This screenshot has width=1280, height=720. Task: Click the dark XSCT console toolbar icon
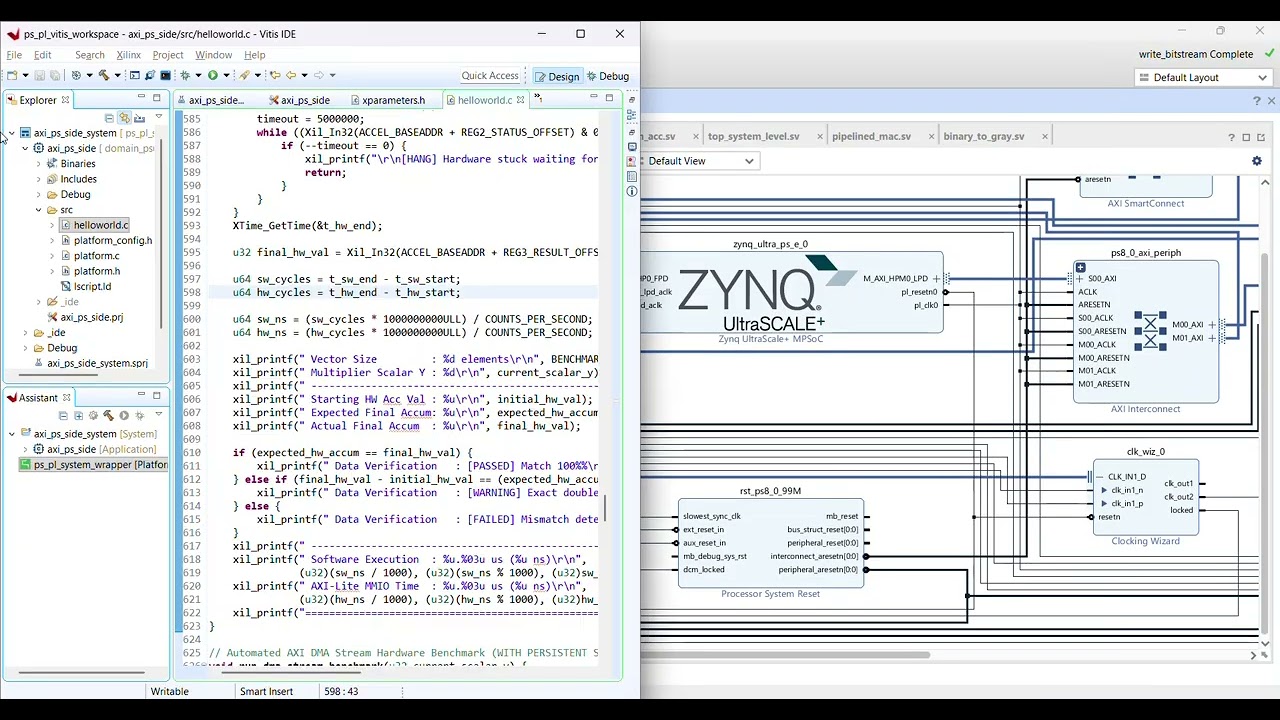165,76
